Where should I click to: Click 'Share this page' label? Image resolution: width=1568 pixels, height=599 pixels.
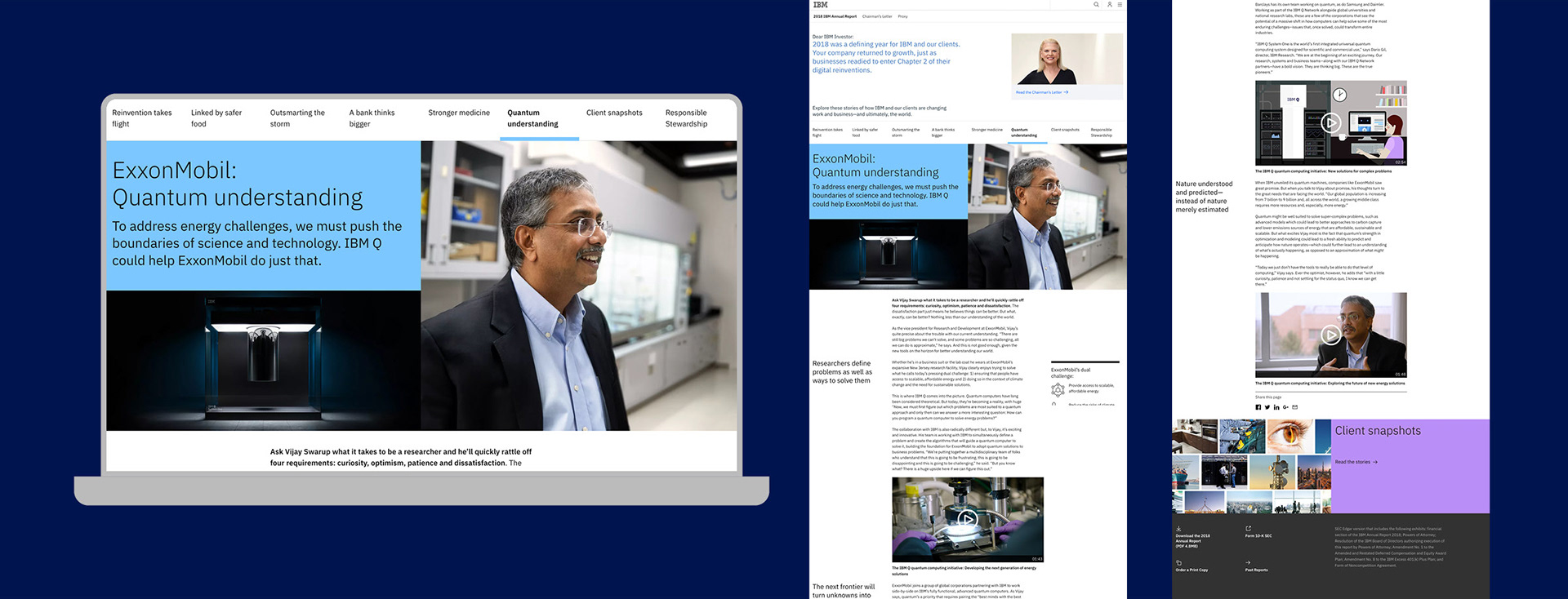tap(1268, 397)
